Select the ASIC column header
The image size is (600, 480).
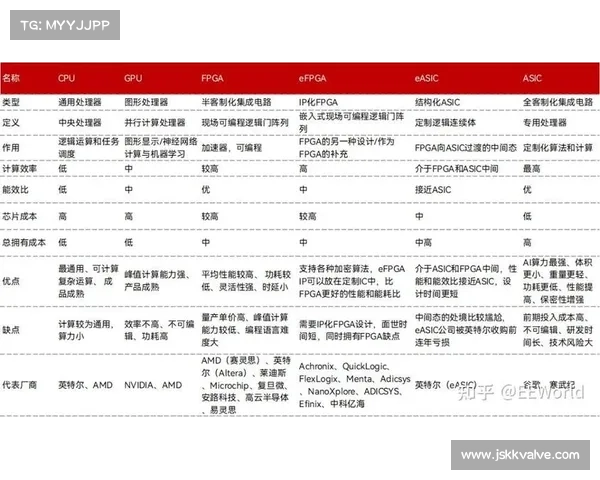click(533, 78)
